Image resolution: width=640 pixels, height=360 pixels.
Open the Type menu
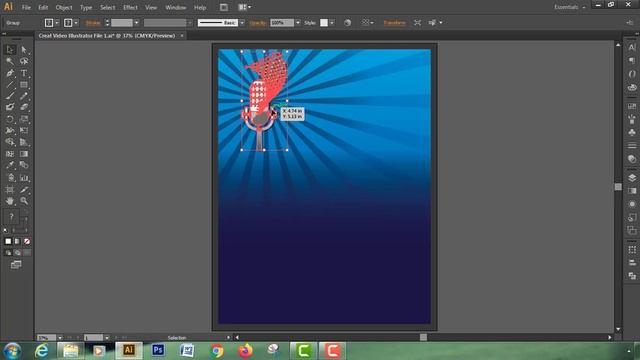(x=86, y=7)
